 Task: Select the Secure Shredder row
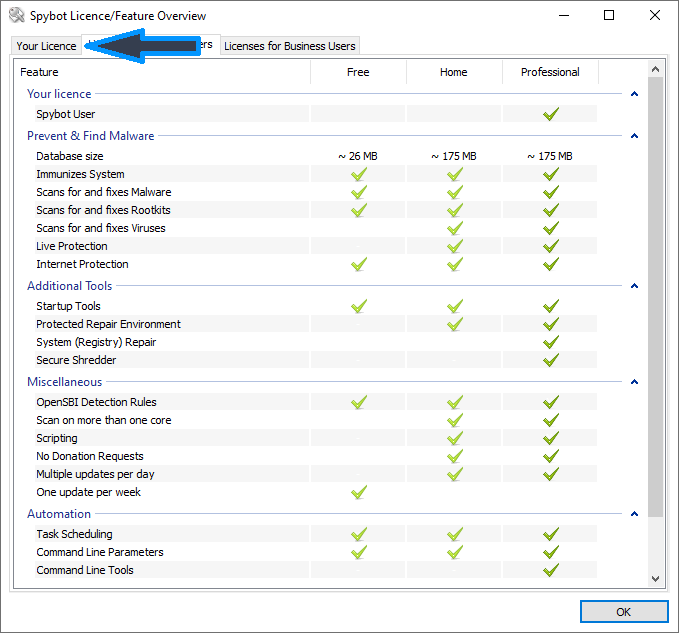[x=316, y=360]
